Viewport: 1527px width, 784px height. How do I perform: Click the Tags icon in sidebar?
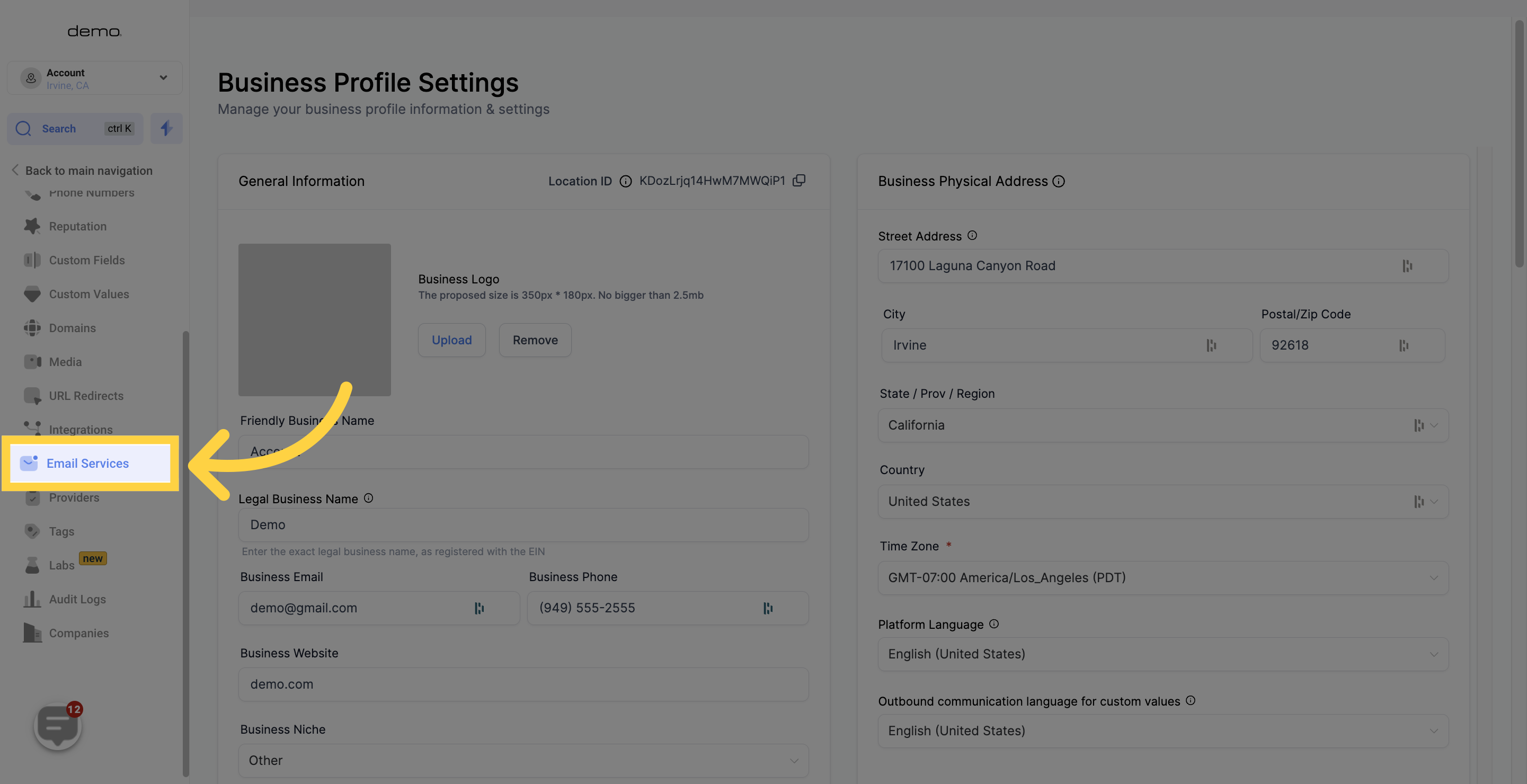tap(32, 531)
